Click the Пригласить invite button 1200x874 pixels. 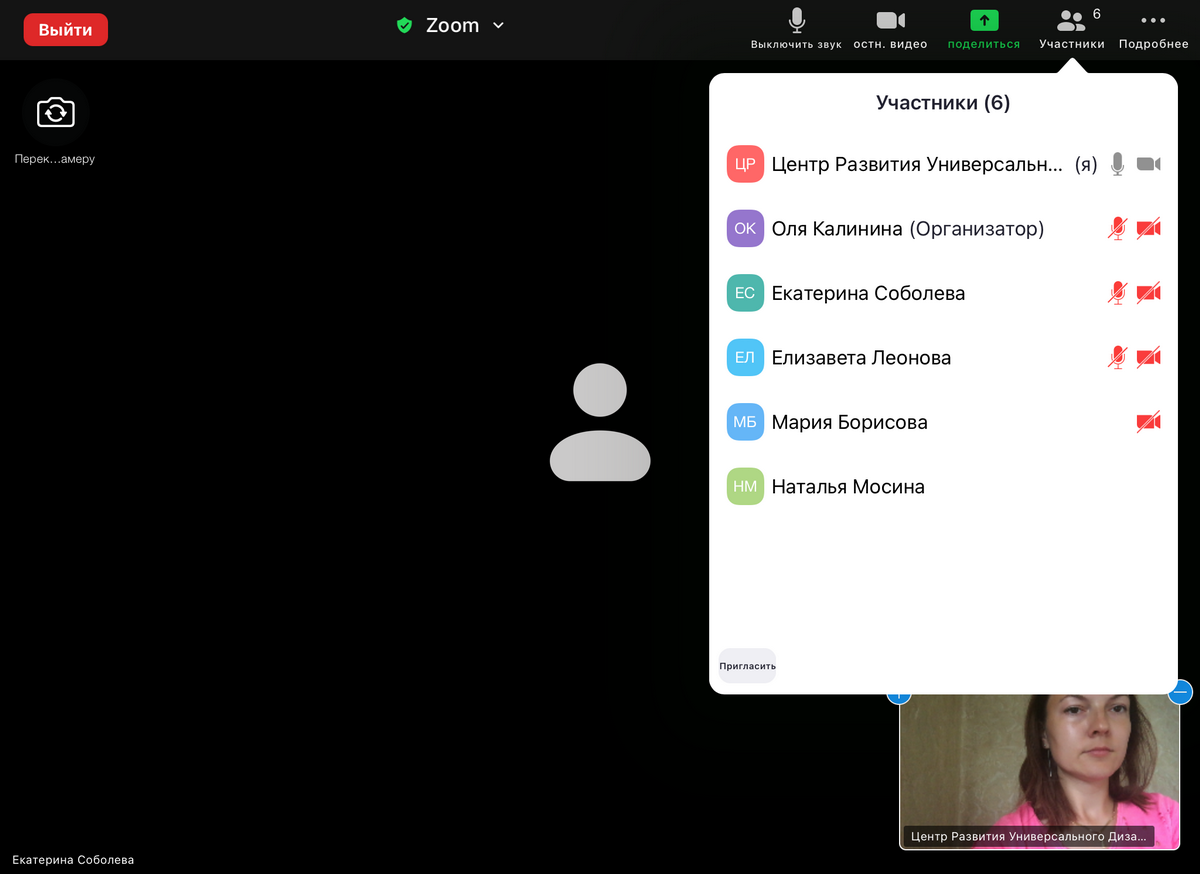(747, 666)
